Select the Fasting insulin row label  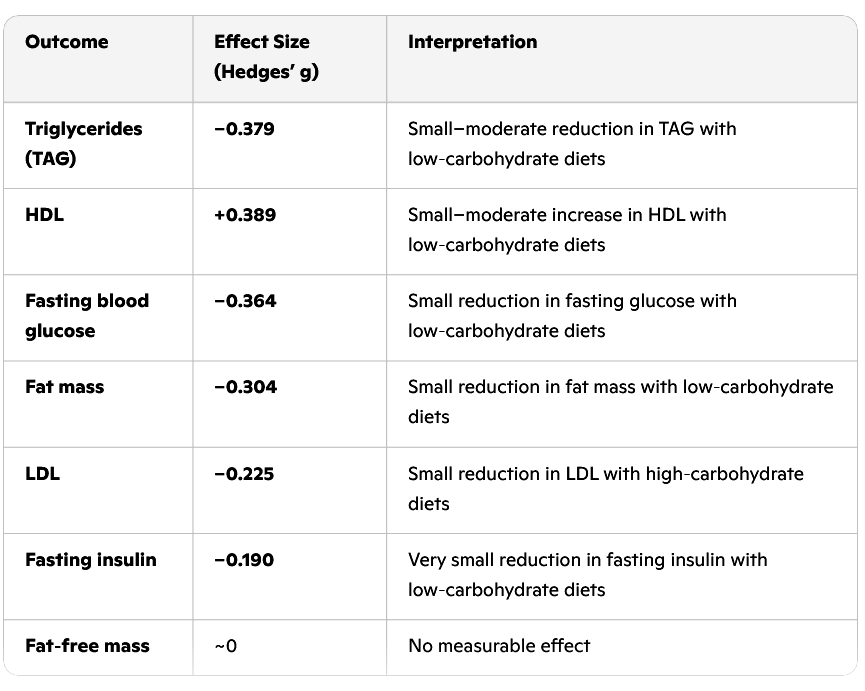click(90, 559)
